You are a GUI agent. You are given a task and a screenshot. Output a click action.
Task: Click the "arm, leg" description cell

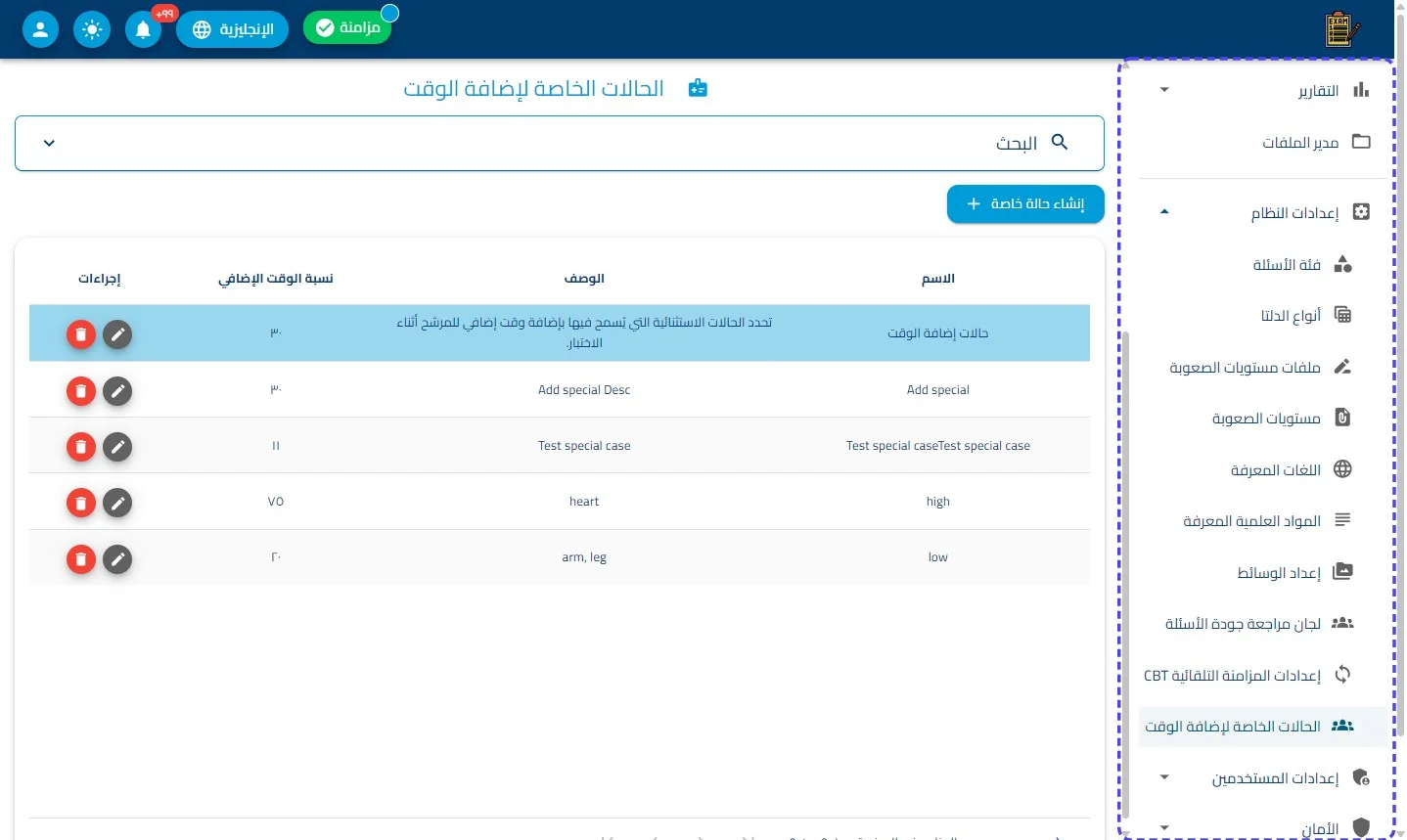tap(584, 557)
